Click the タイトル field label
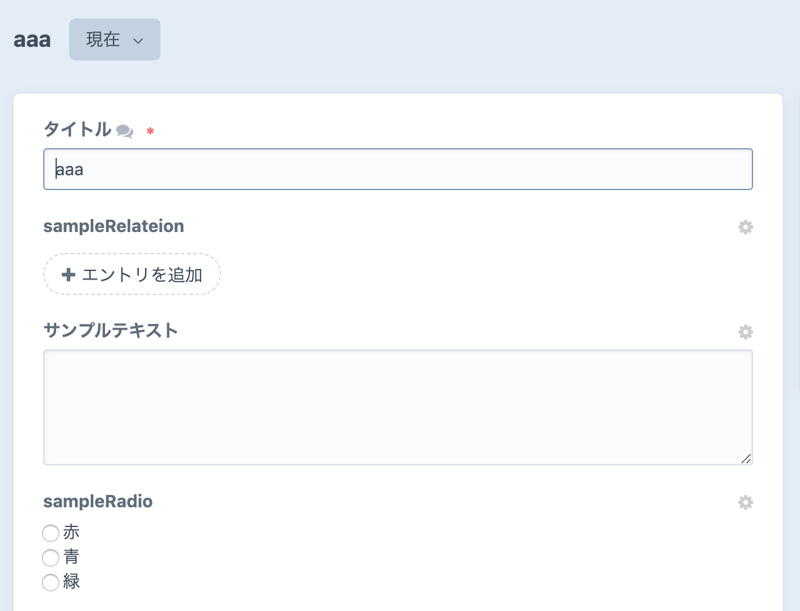 click(x=77, y=129)
